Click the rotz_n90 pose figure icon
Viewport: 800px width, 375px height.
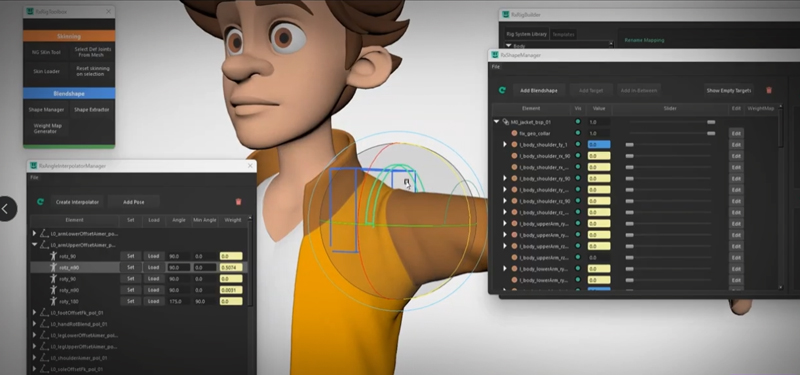pyautogui.click(x=54, y=267)
